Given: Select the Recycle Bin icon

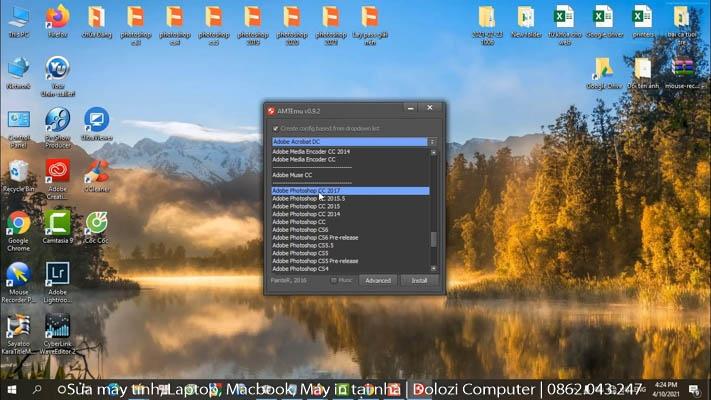Looking at the screenshot, I should point(18,172).
